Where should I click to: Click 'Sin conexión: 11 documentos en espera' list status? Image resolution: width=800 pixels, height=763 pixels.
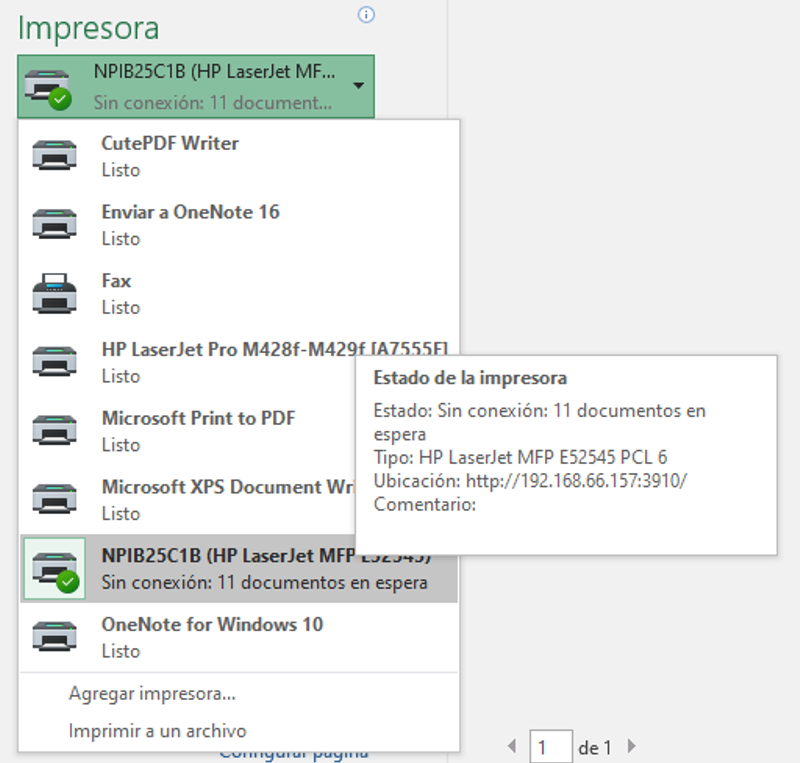coord(264,582)
